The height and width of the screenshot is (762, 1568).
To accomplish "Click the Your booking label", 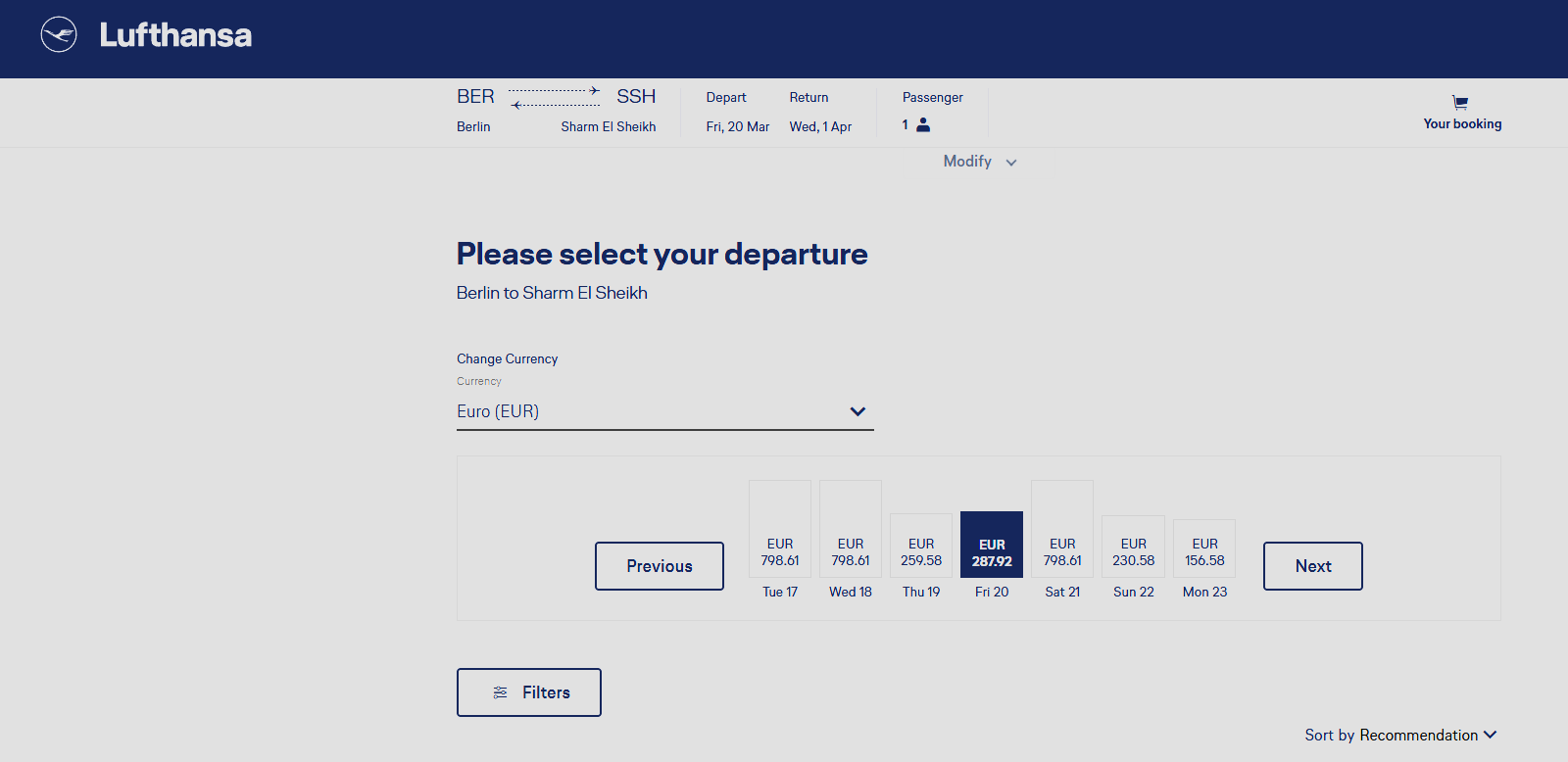I will pyautogui.click(x=1462, y=124).
